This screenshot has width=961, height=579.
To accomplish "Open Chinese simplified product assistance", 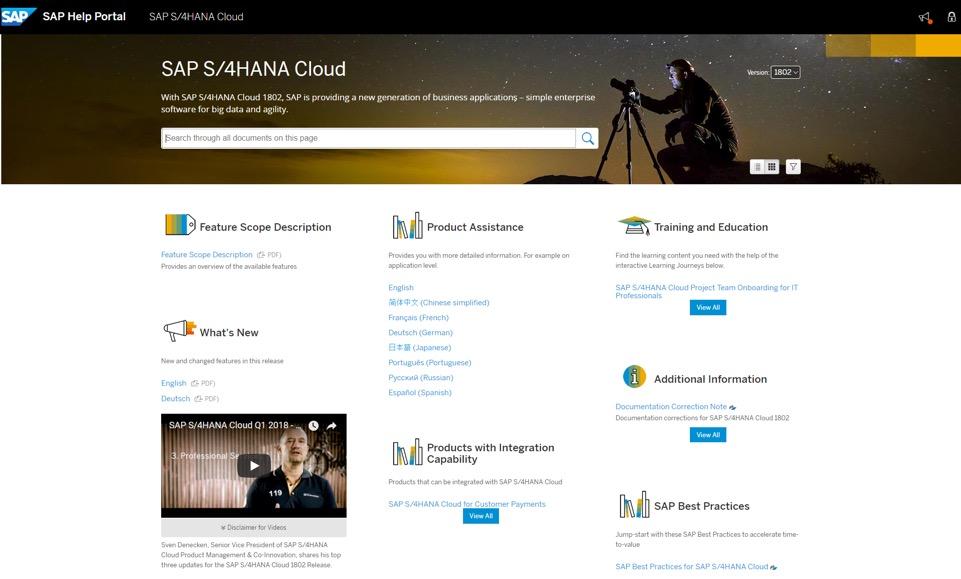I will (439, 303).
